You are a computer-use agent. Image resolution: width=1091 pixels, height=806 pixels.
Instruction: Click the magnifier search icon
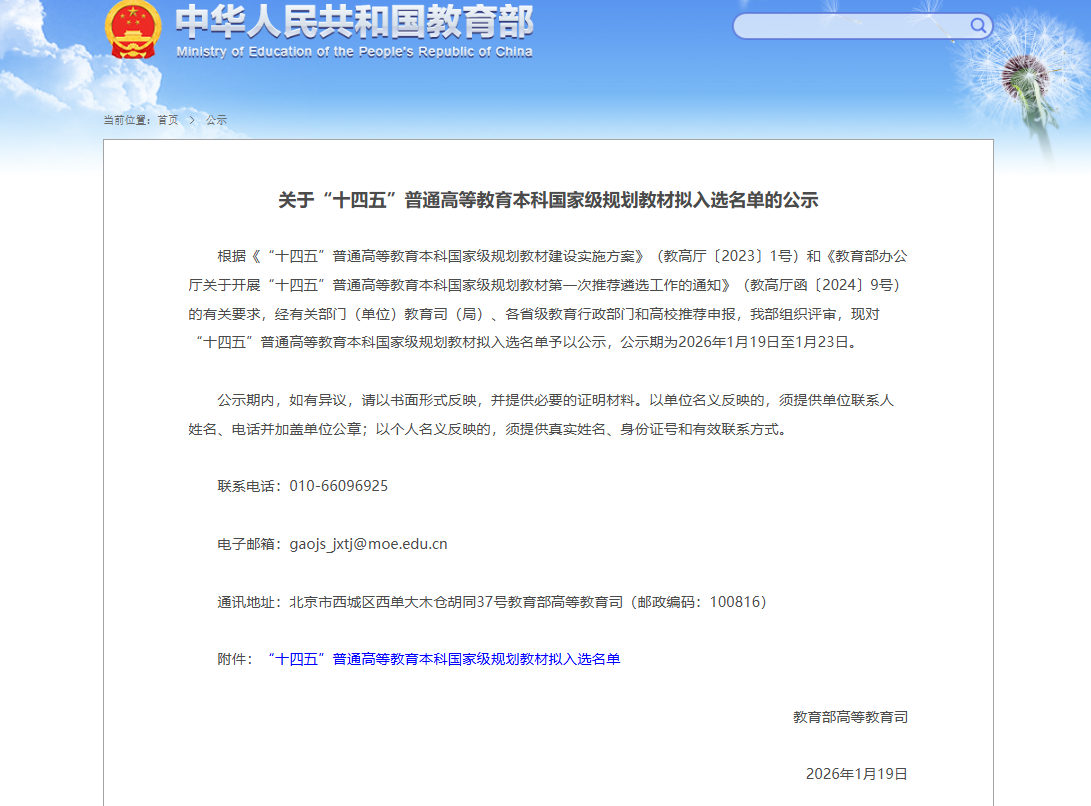click(978, 26)
